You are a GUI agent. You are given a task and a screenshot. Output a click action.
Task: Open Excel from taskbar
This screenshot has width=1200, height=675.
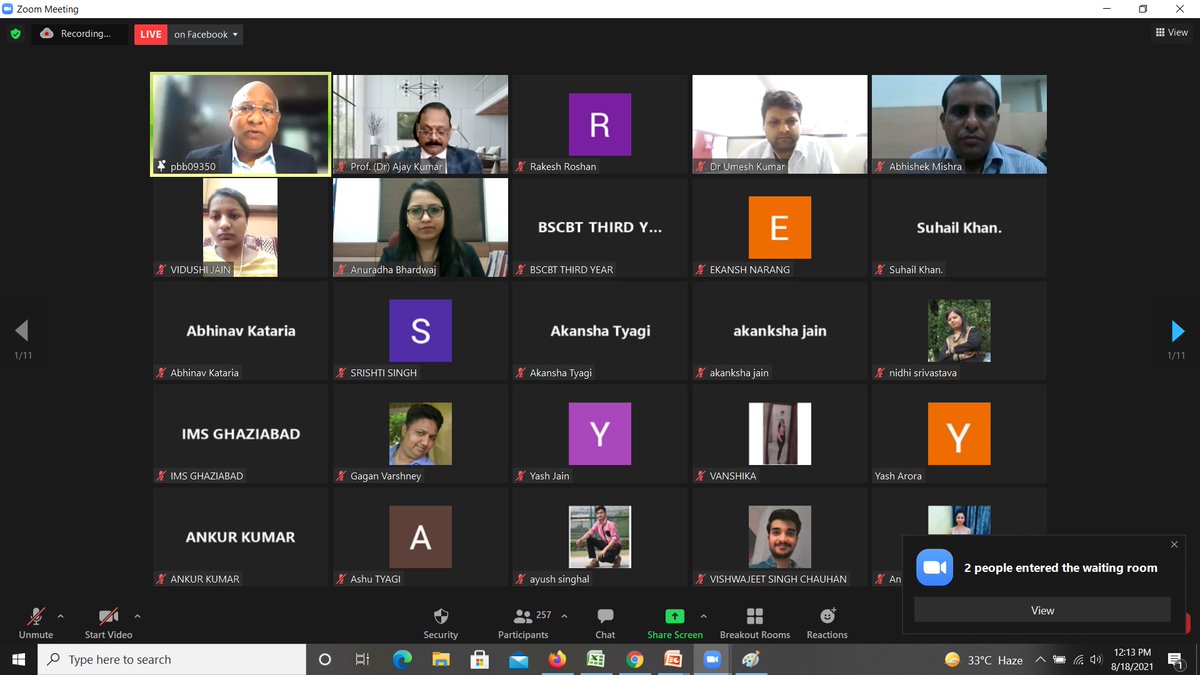[595, 659]
